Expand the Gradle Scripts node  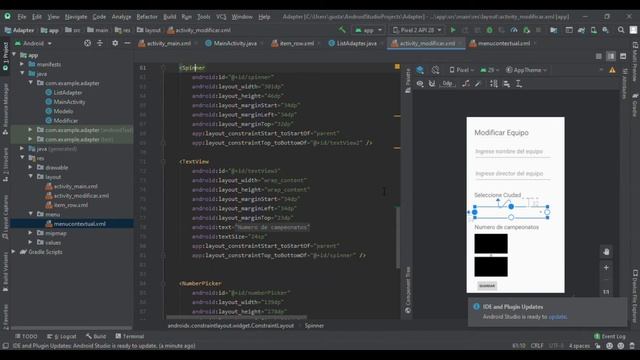tap(13, 252)
